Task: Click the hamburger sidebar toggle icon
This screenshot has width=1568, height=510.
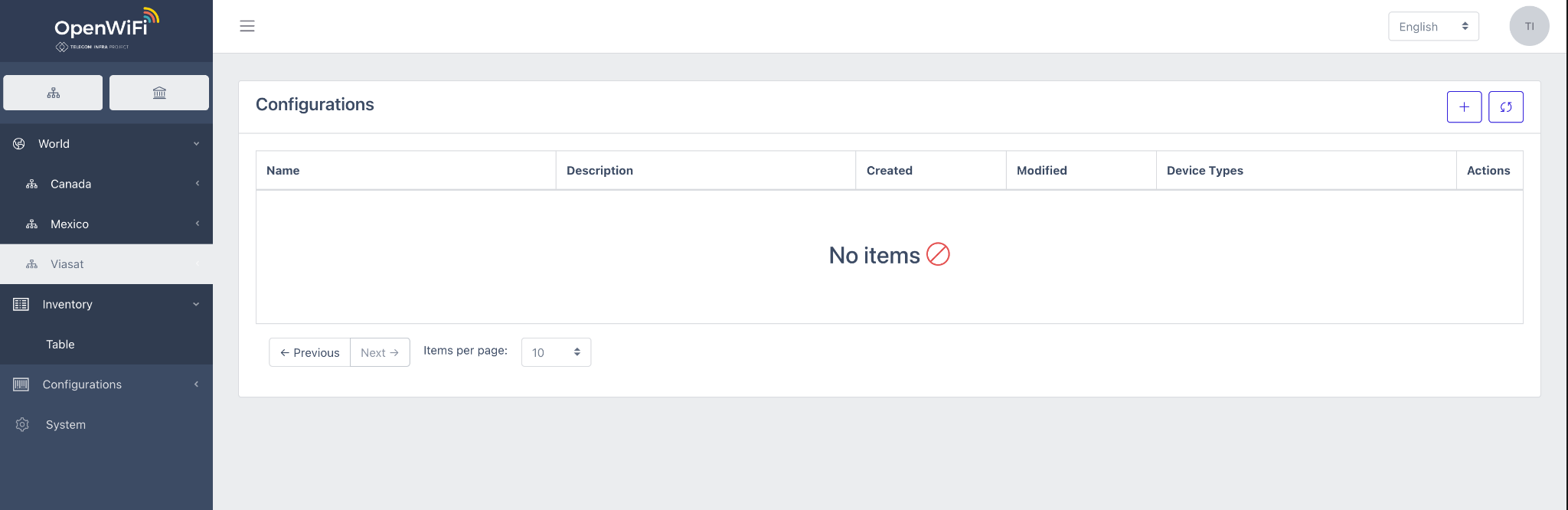Action: (x=247, y=26)
